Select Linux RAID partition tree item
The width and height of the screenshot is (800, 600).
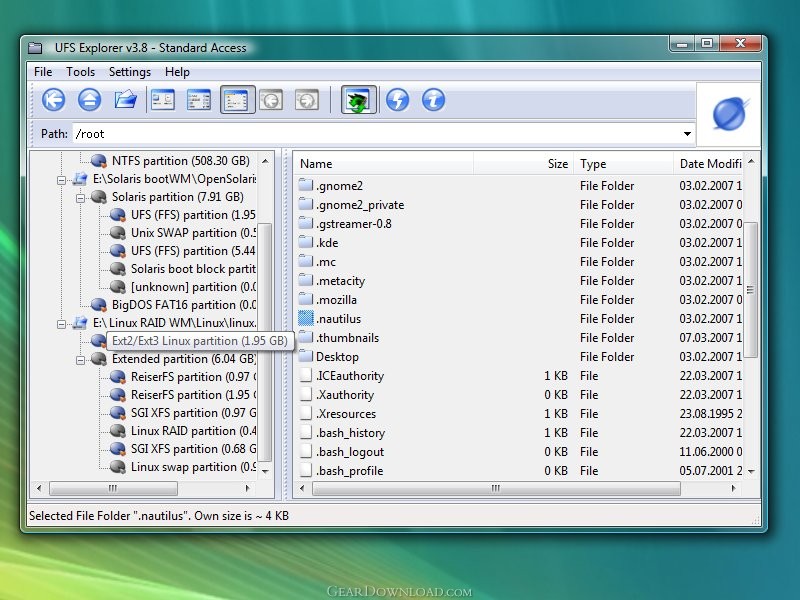(193, 431)
